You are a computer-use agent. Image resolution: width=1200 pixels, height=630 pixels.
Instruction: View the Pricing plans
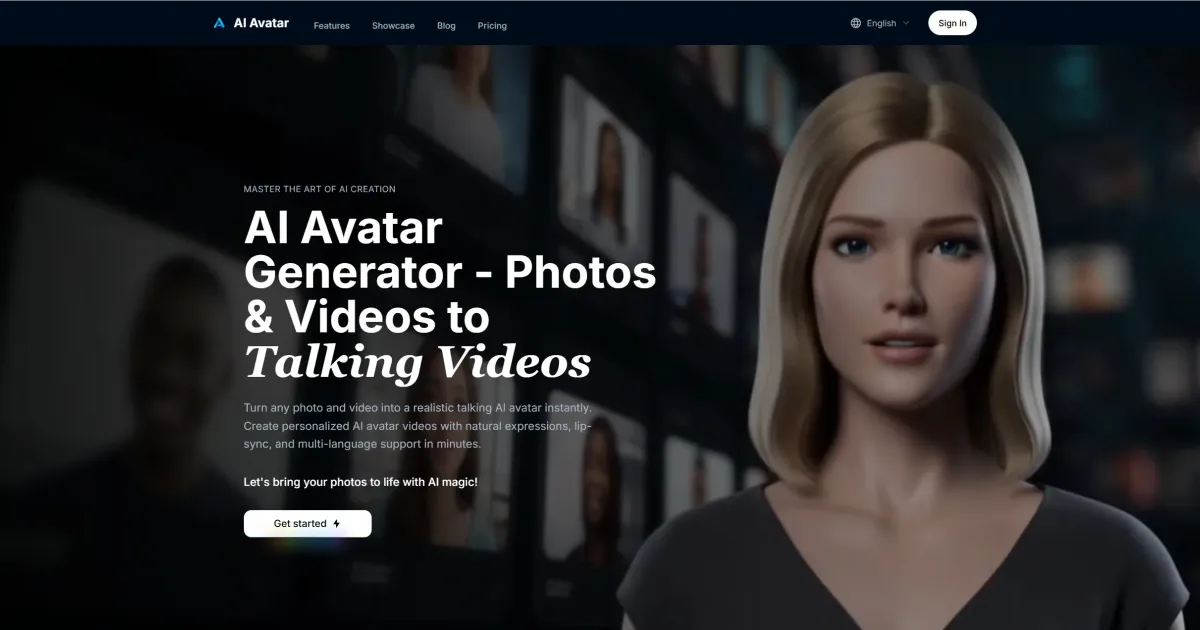click(x=492, y=25)
